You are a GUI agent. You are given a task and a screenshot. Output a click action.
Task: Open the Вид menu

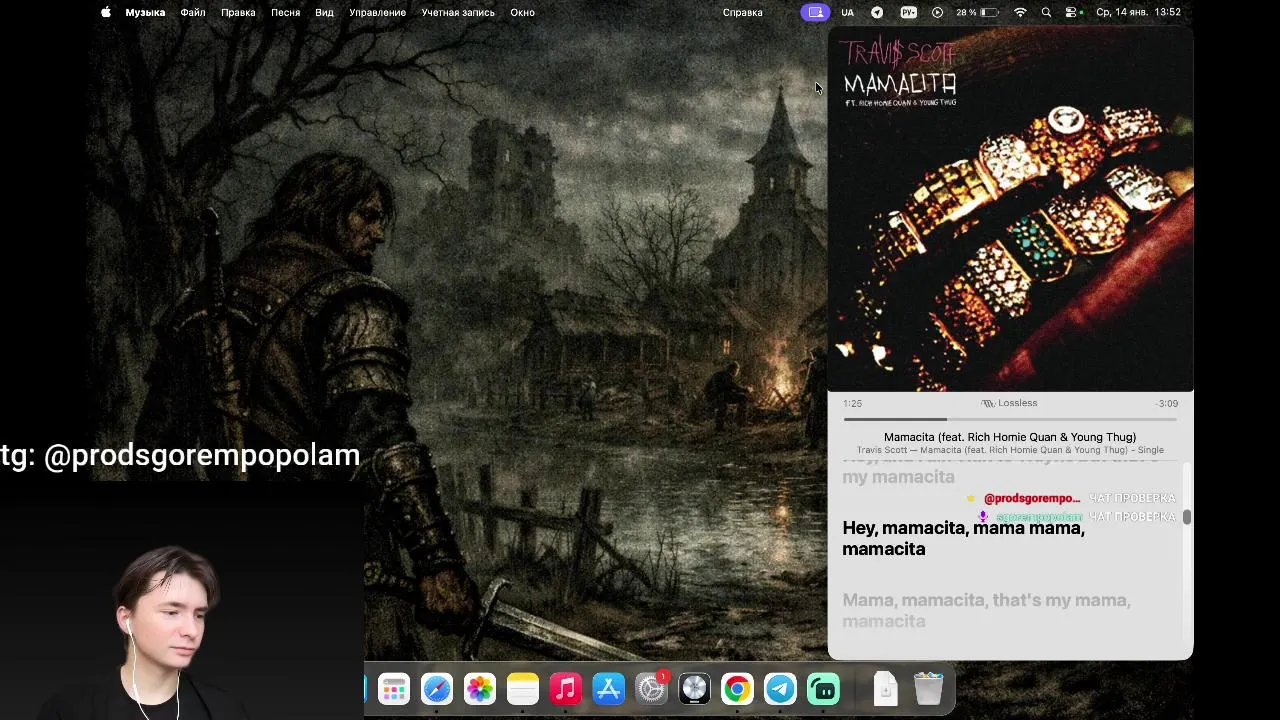click(324, 12)
